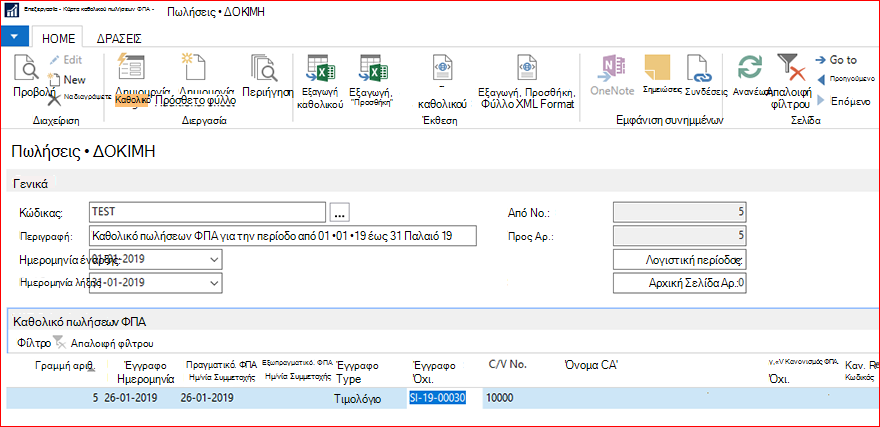Select the line number 5 cell
Screen dimensions: 880x427
tap(95, 398)
